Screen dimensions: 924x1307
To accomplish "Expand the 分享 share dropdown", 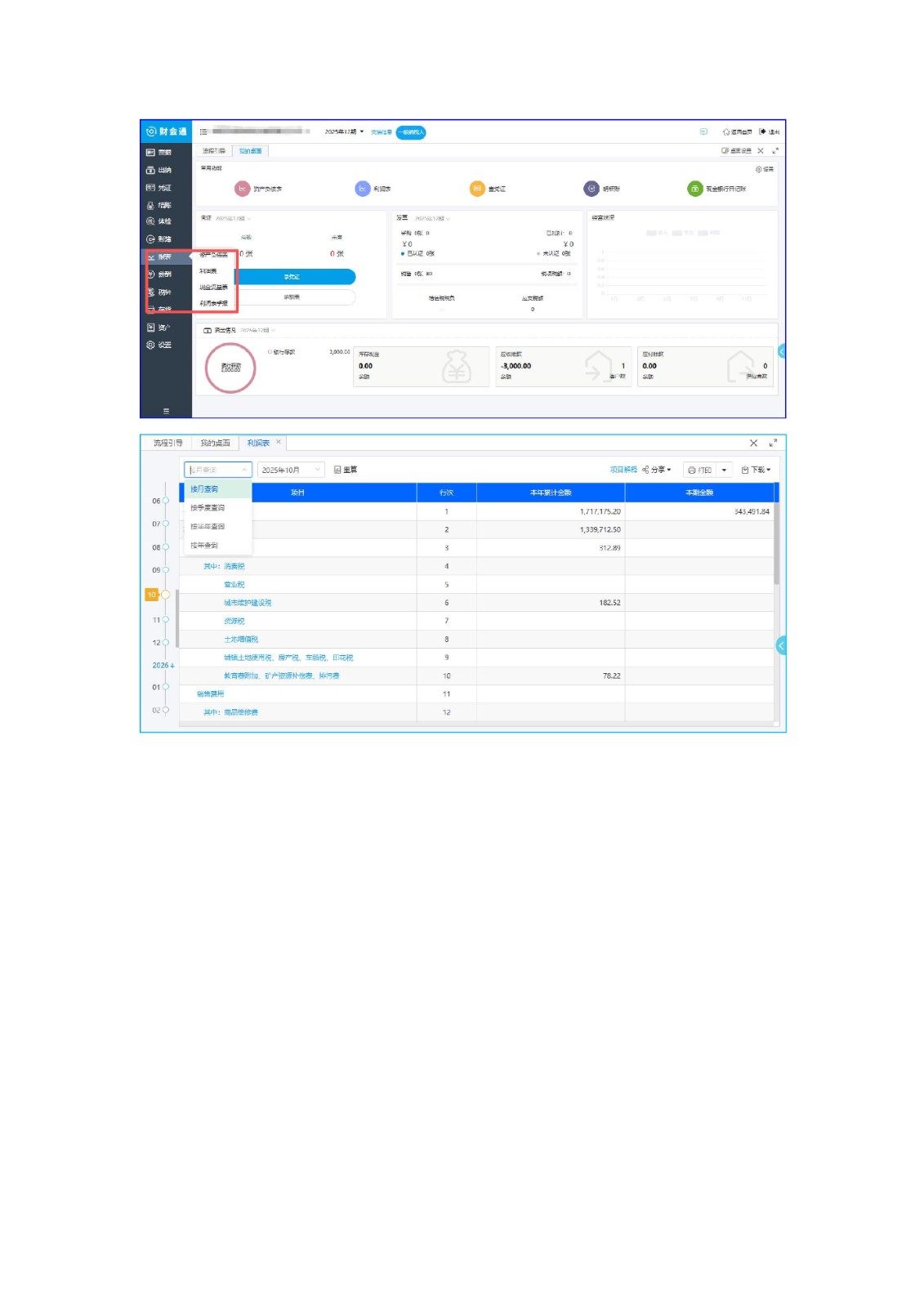I will pos(657,470).
